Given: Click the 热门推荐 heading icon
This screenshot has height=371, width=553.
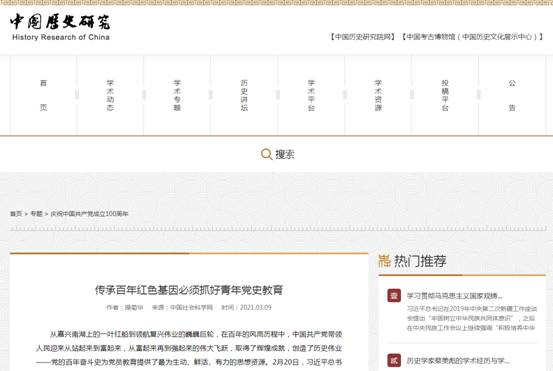Looking at the screenshot, I should (x=384, y=261).
